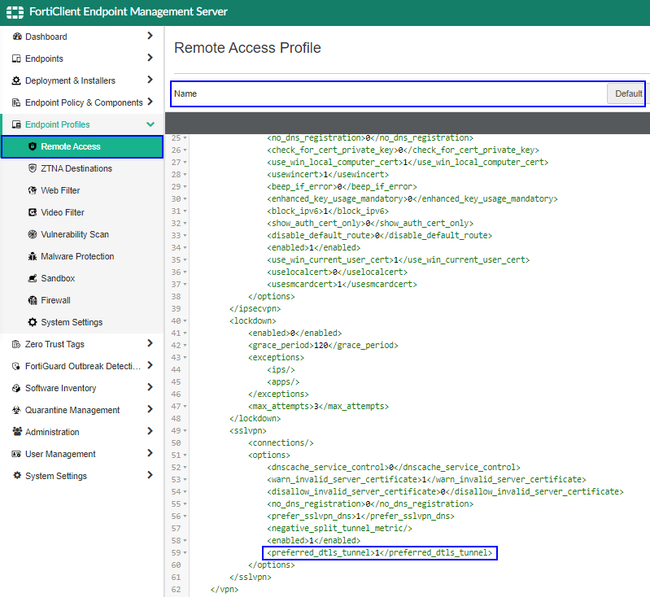Collapse the Endpoint Profiles section
Screen dimensions: 650x597
point(150,125)
